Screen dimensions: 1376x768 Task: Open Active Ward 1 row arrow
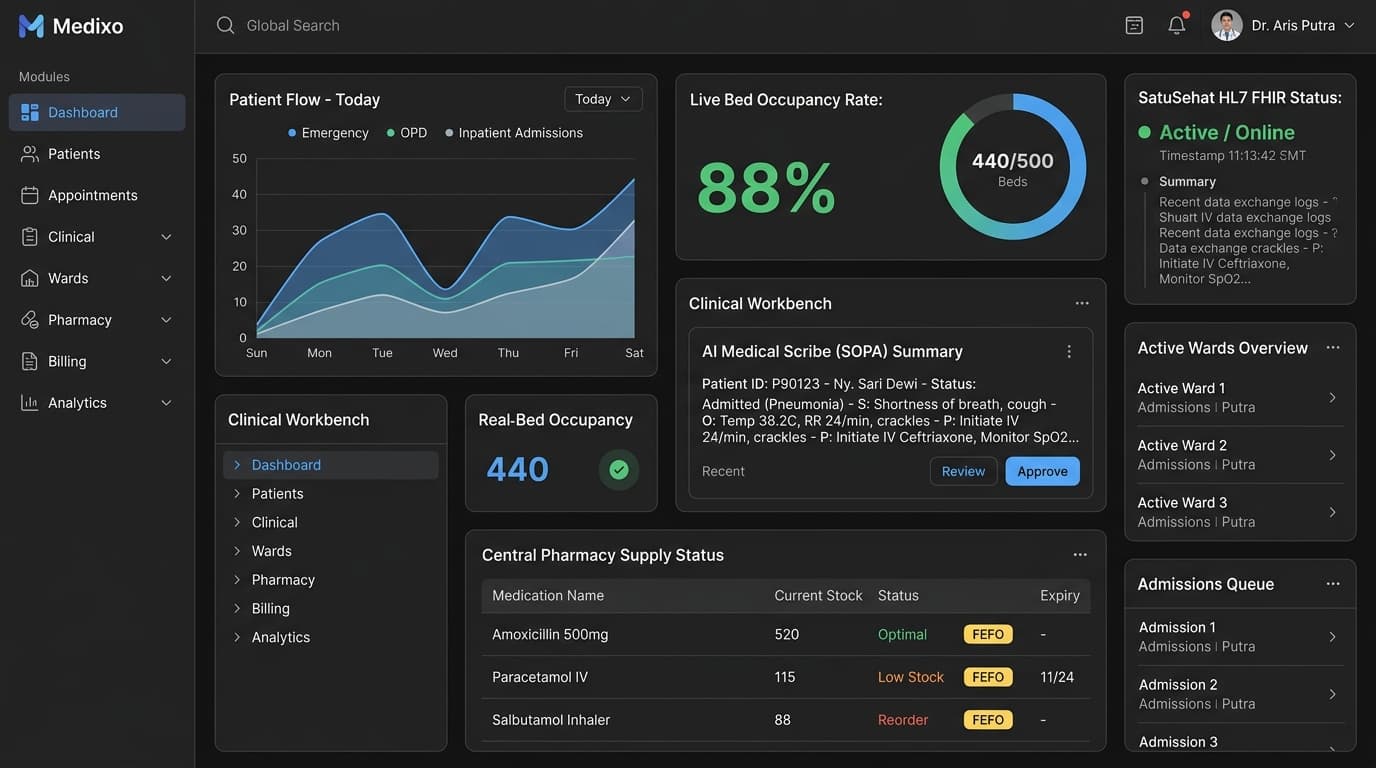[1333, 398]
